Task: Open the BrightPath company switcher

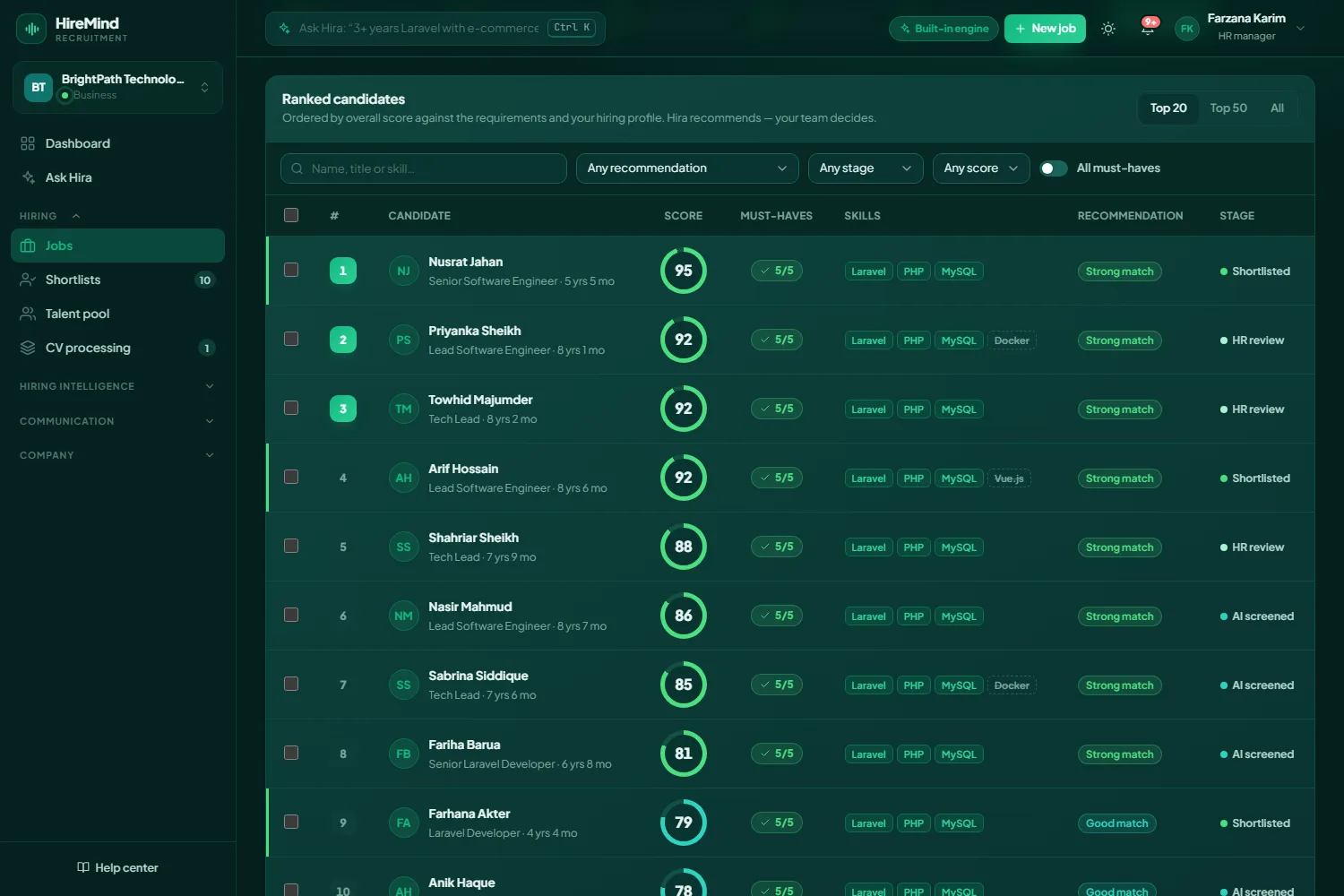Action: click(x=117, y=87)
